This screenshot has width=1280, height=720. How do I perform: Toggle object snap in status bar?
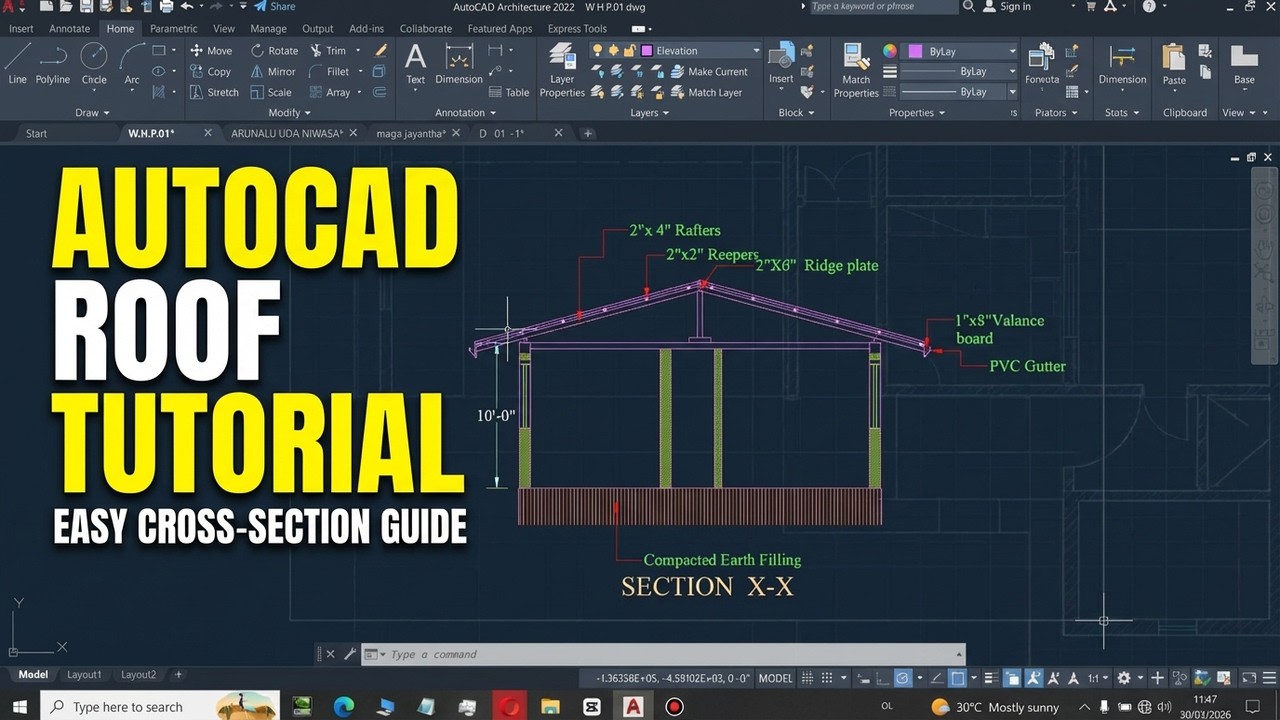957,678
